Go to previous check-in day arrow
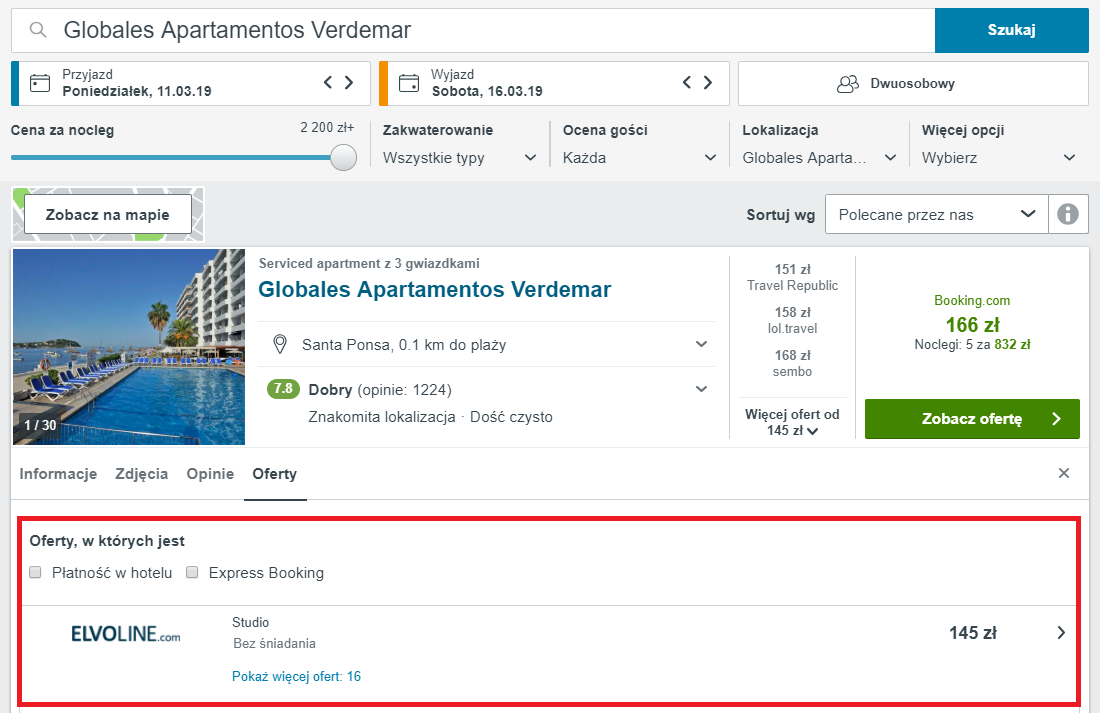The width and height of the screenshot is (1100, 713). coord(328,83)
